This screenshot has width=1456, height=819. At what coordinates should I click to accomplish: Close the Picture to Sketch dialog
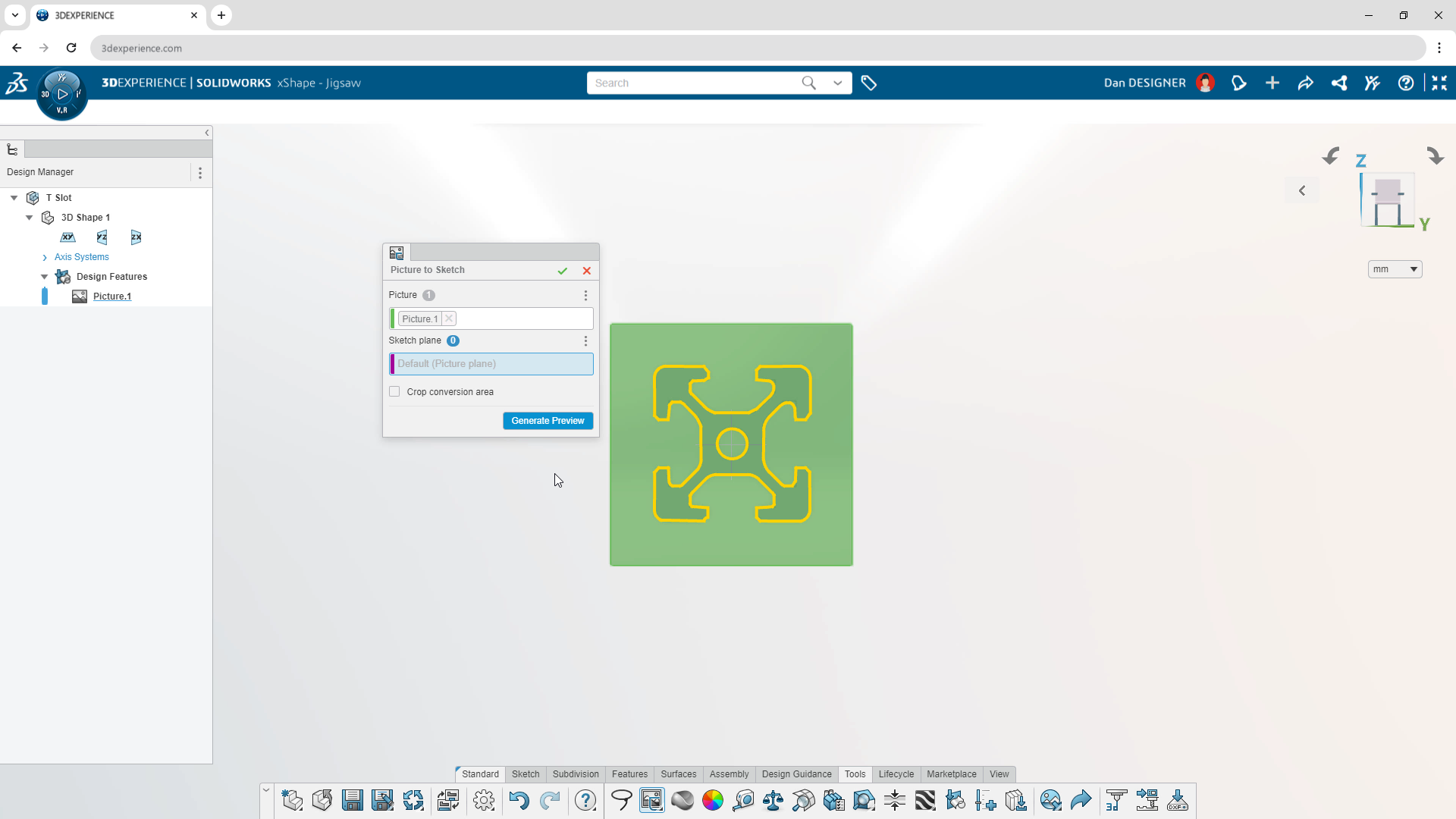click(587, 270)
